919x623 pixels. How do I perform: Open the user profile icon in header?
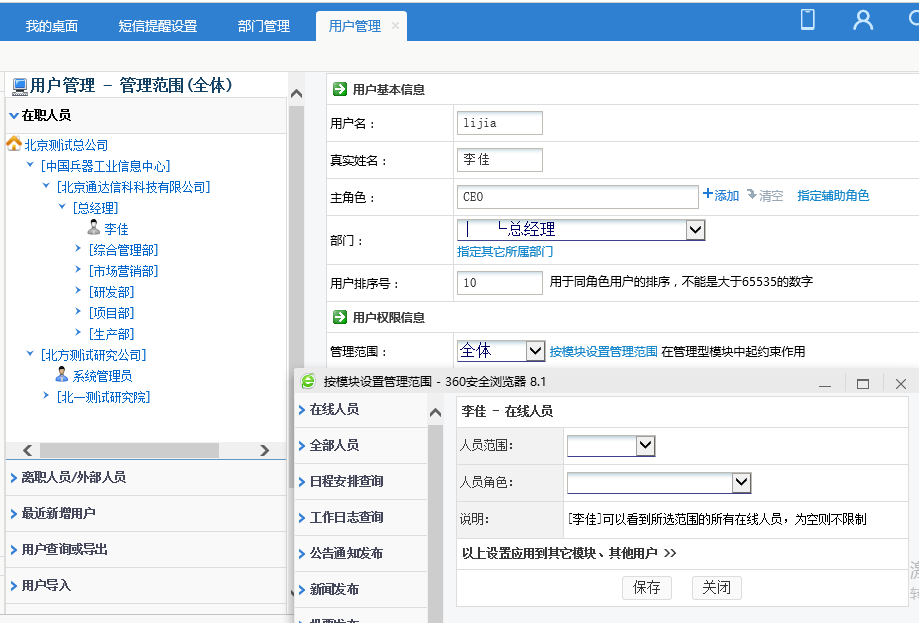pos(863,19)
